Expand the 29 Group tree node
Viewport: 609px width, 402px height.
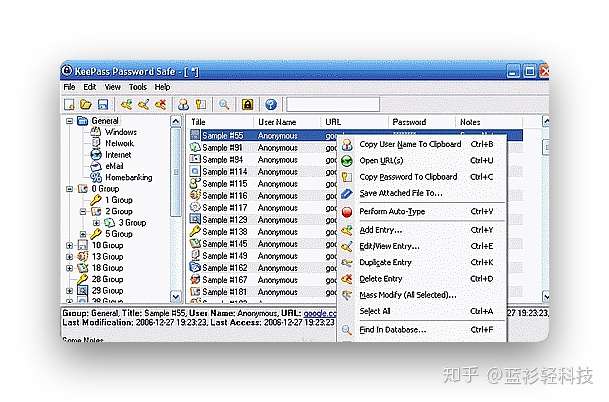tap(70, 291)
